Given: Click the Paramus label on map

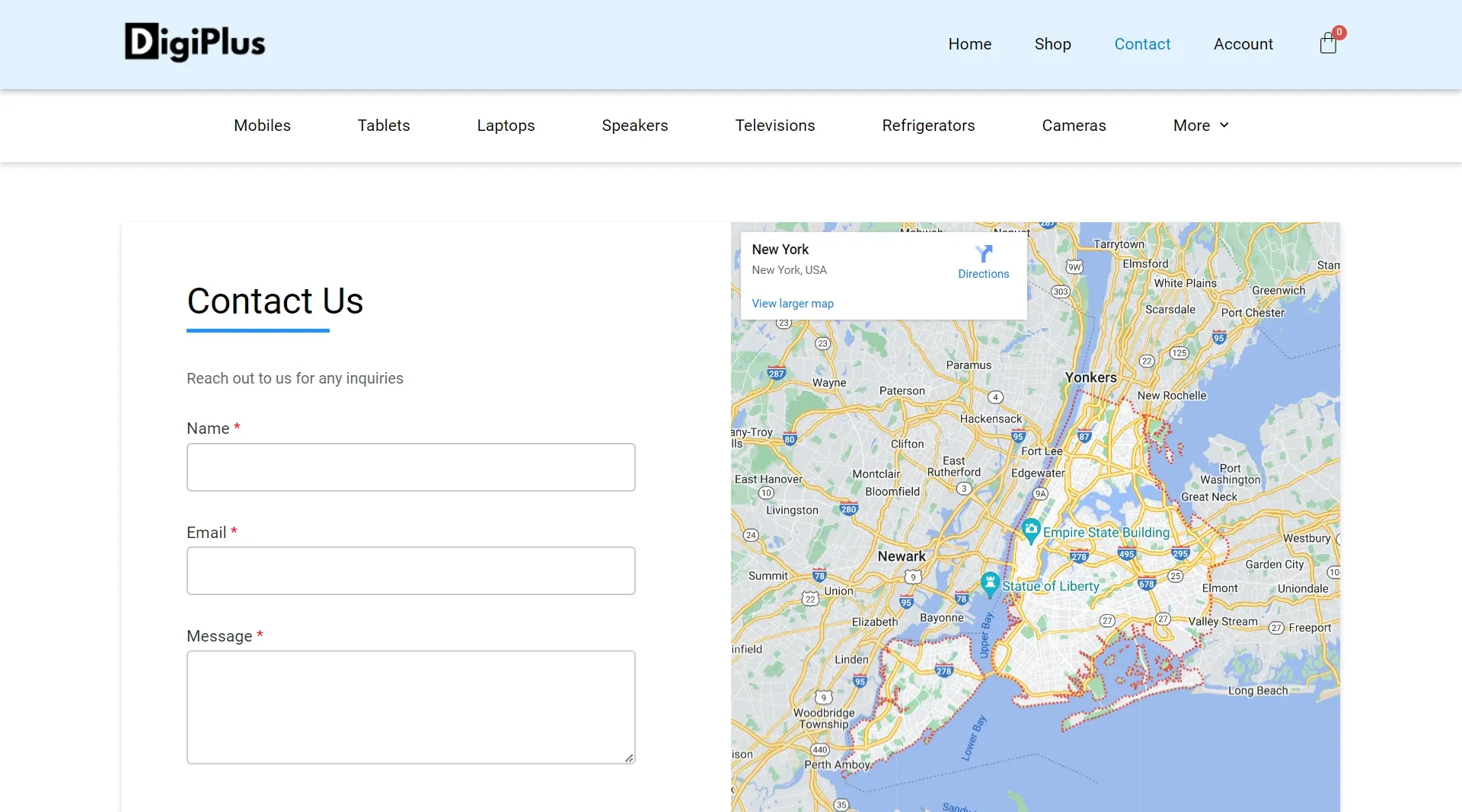Looking at the screenshot, I should [969, 365].
